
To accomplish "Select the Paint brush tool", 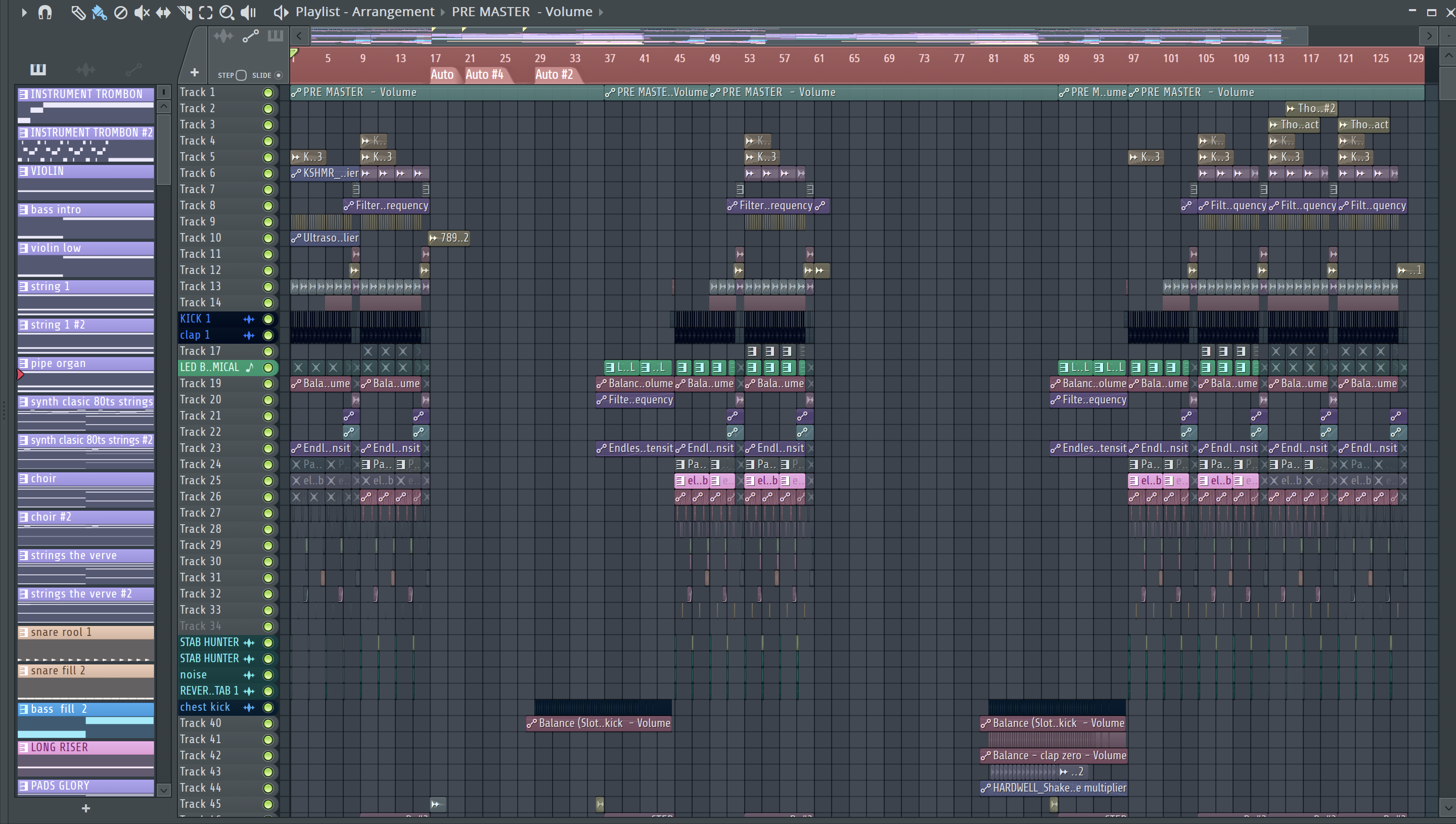I will tap(100, 12).
